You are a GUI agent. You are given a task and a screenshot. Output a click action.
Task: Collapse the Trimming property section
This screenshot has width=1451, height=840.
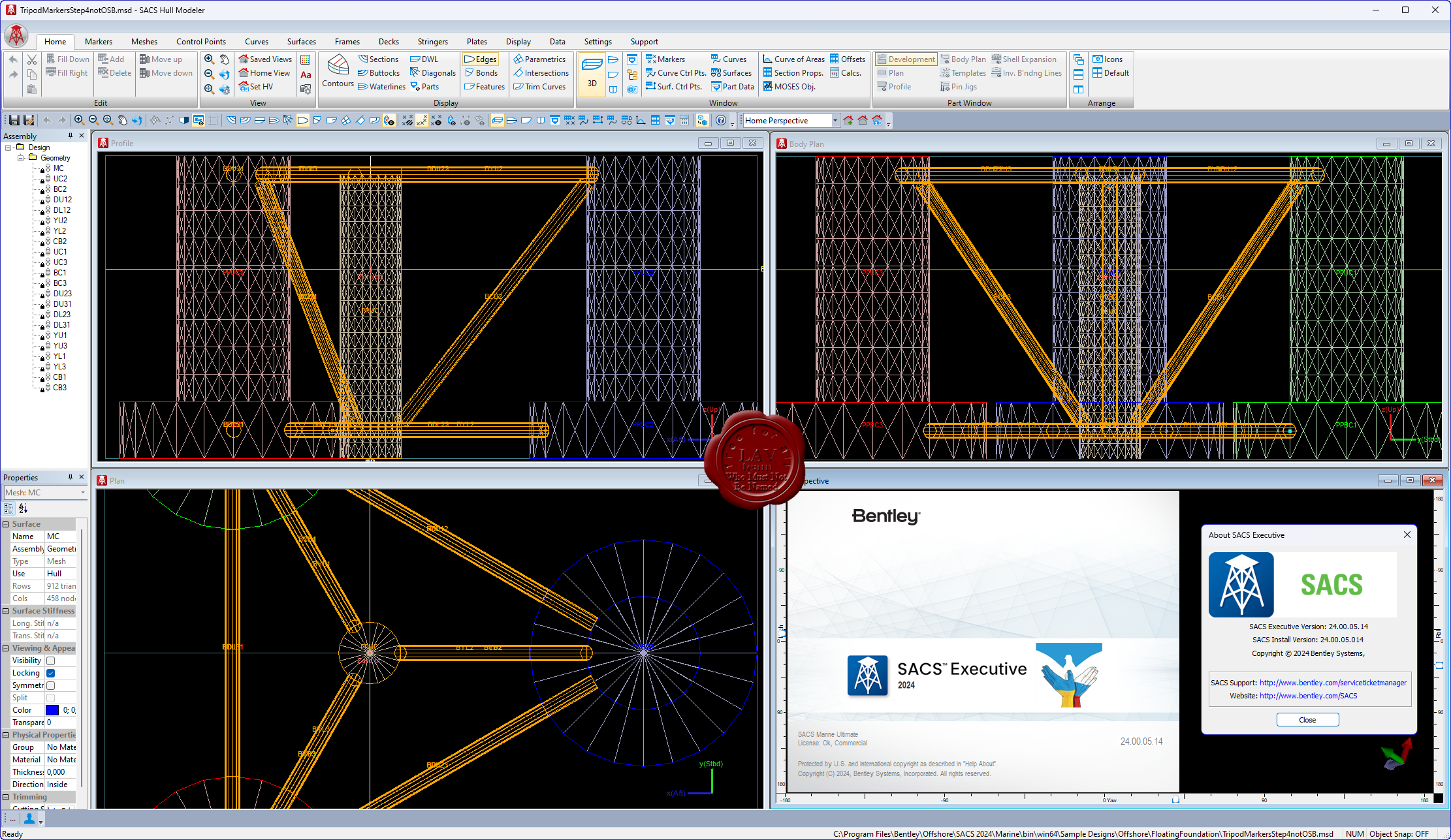(x=6, y=797)
